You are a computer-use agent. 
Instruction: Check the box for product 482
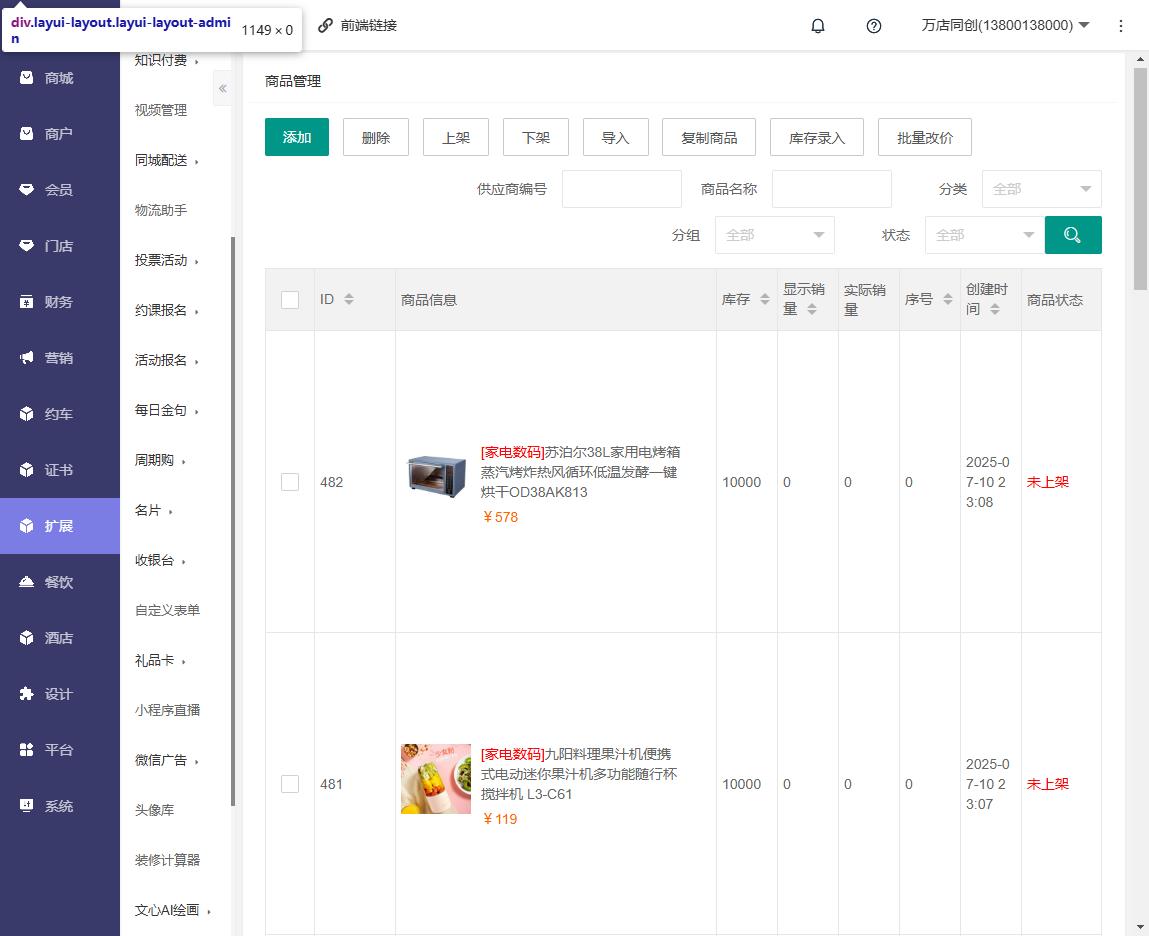point(290,482)
